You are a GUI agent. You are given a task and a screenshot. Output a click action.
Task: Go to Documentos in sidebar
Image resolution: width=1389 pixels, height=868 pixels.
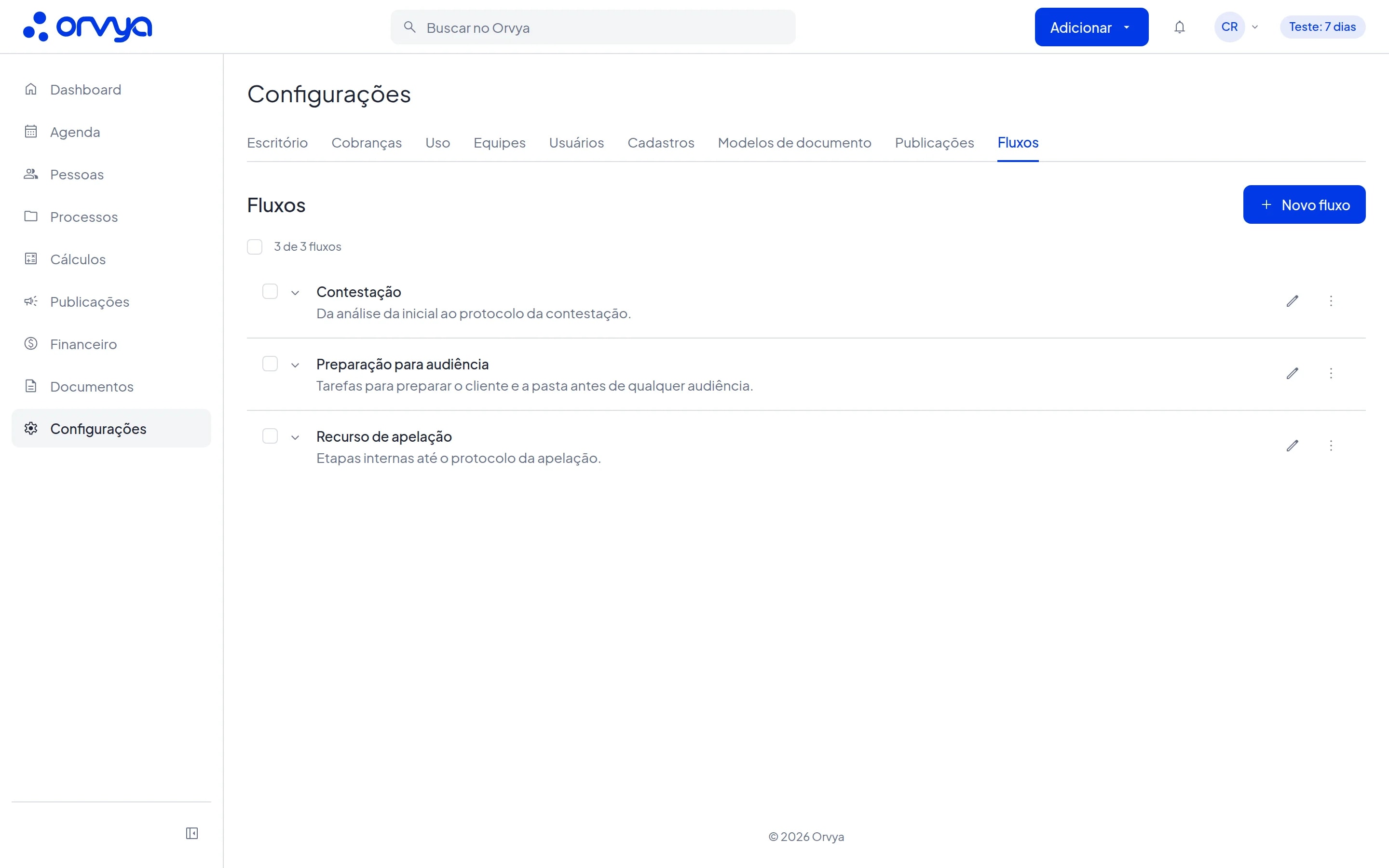click(x=111, y=386)
